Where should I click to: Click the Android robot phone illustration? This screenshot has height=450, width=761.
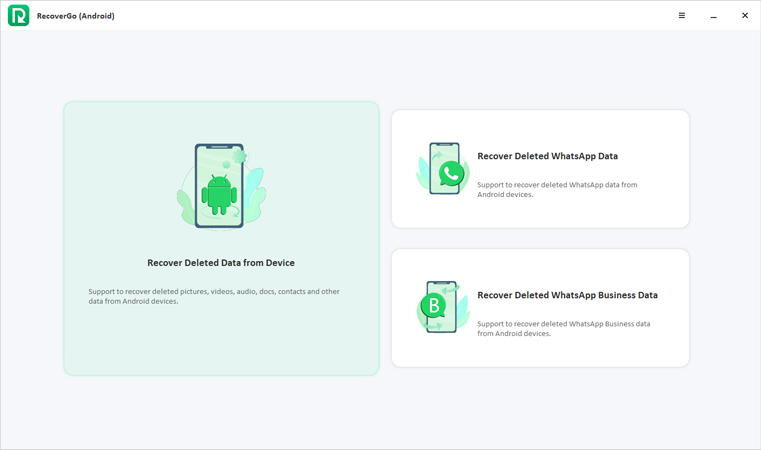pos(221,186)
